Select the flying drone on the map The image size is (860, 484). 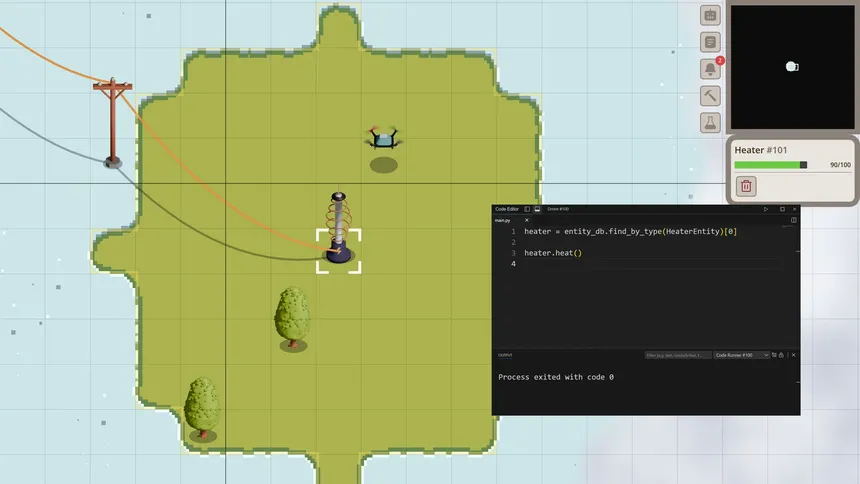coord(383,138)
